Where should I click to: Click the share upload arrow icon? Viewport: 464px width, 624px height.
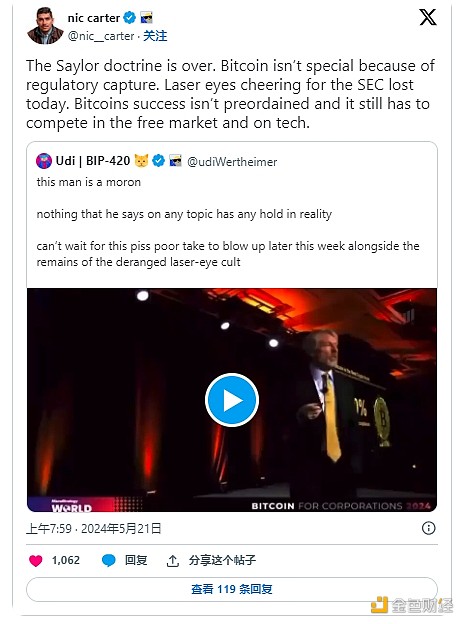(172, 561)
